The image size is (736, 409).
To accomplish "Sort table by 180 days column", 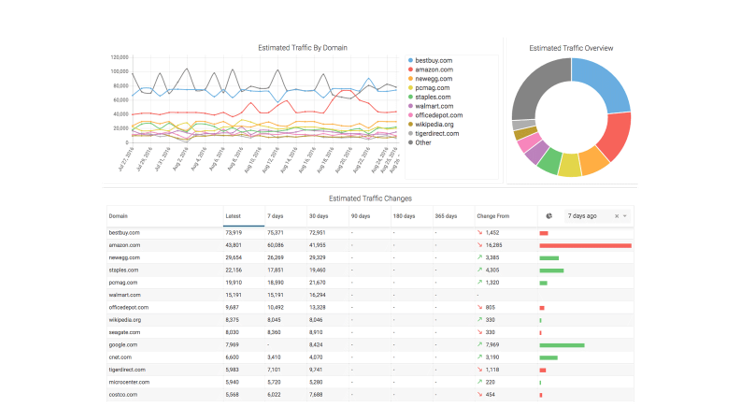I will click(404, 216).
